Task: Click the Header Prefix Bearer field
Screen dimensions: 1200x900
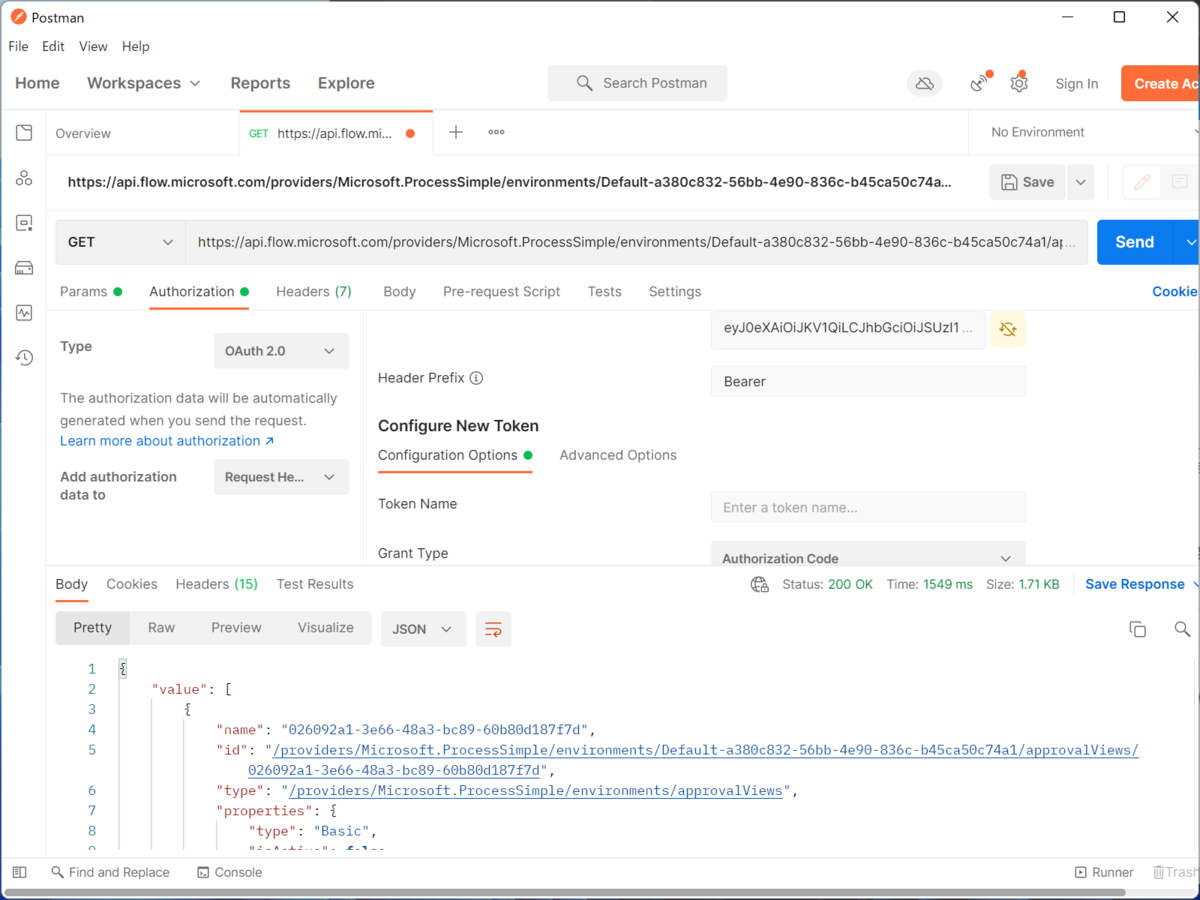Action: click(x=868, y=381)
